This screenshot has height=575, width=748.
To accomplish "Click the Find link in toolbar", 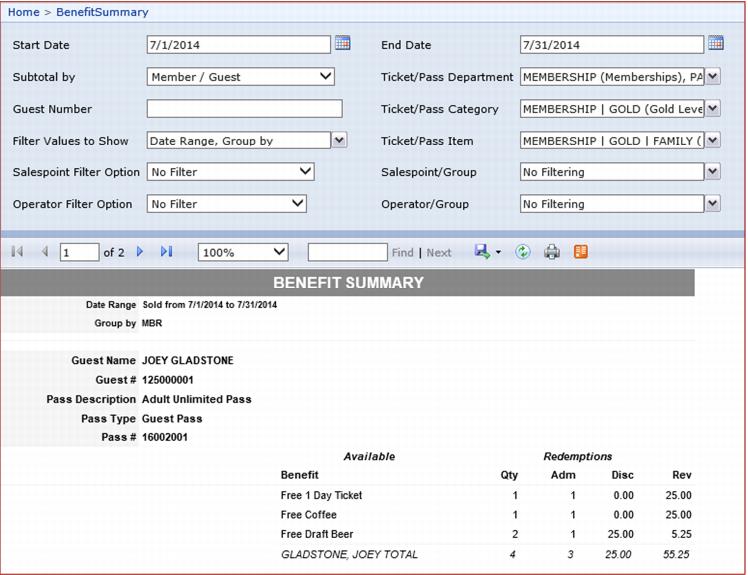I will (x=402, y=253).
